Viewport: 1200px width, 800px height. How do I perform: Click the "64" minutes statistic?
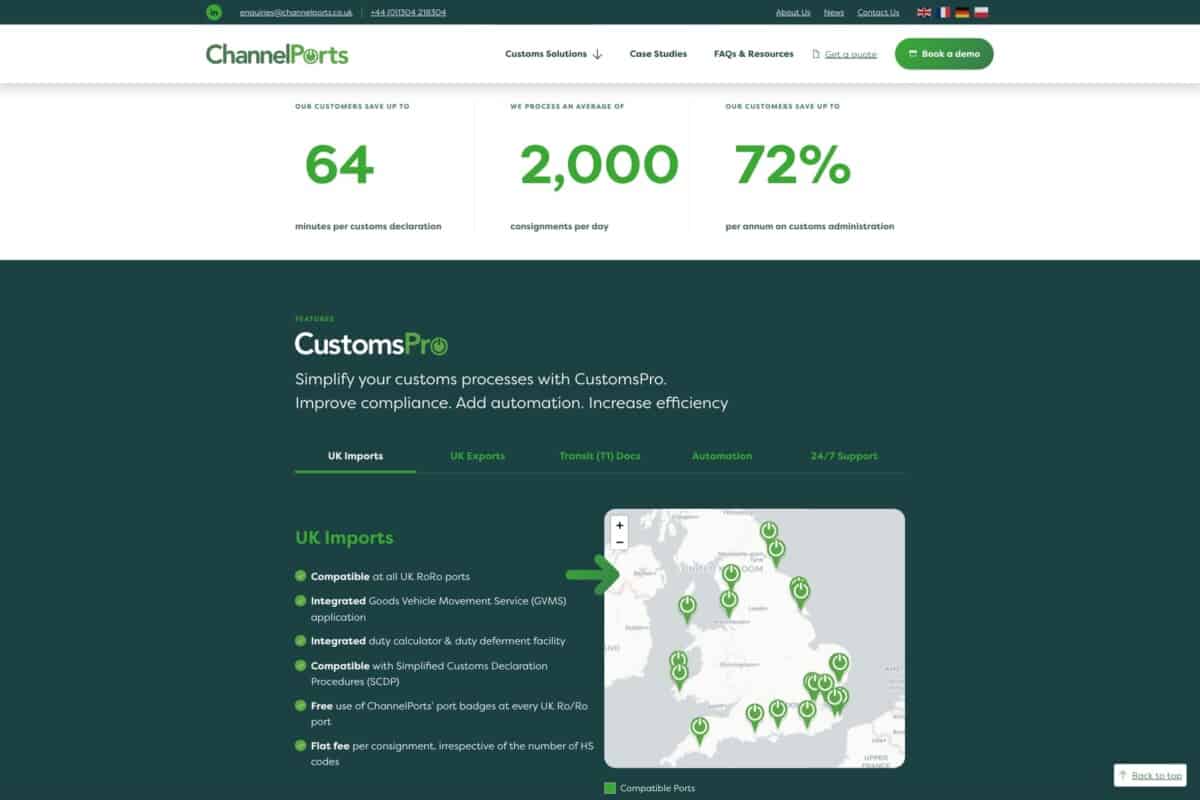point(339,165)
